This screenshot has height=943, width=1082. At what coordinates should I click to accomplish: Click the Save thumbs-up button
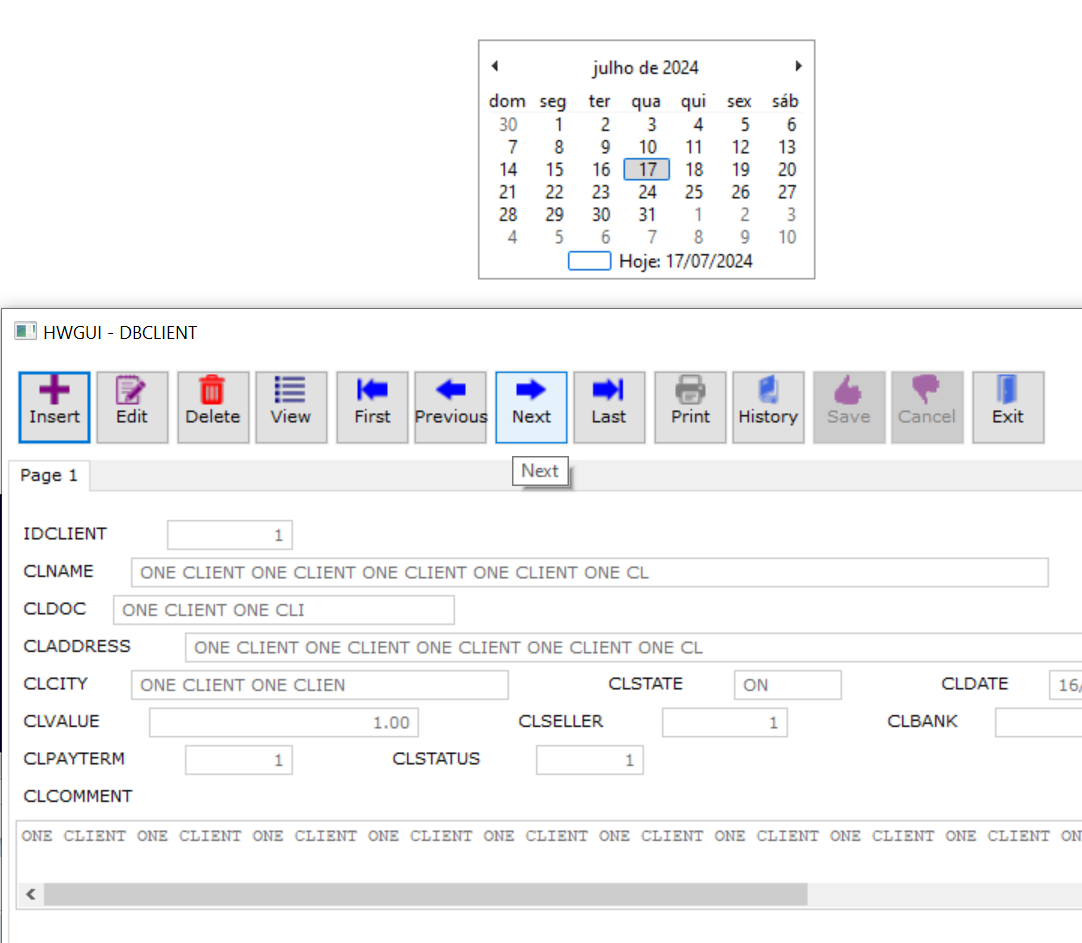(x=849, y=407)
